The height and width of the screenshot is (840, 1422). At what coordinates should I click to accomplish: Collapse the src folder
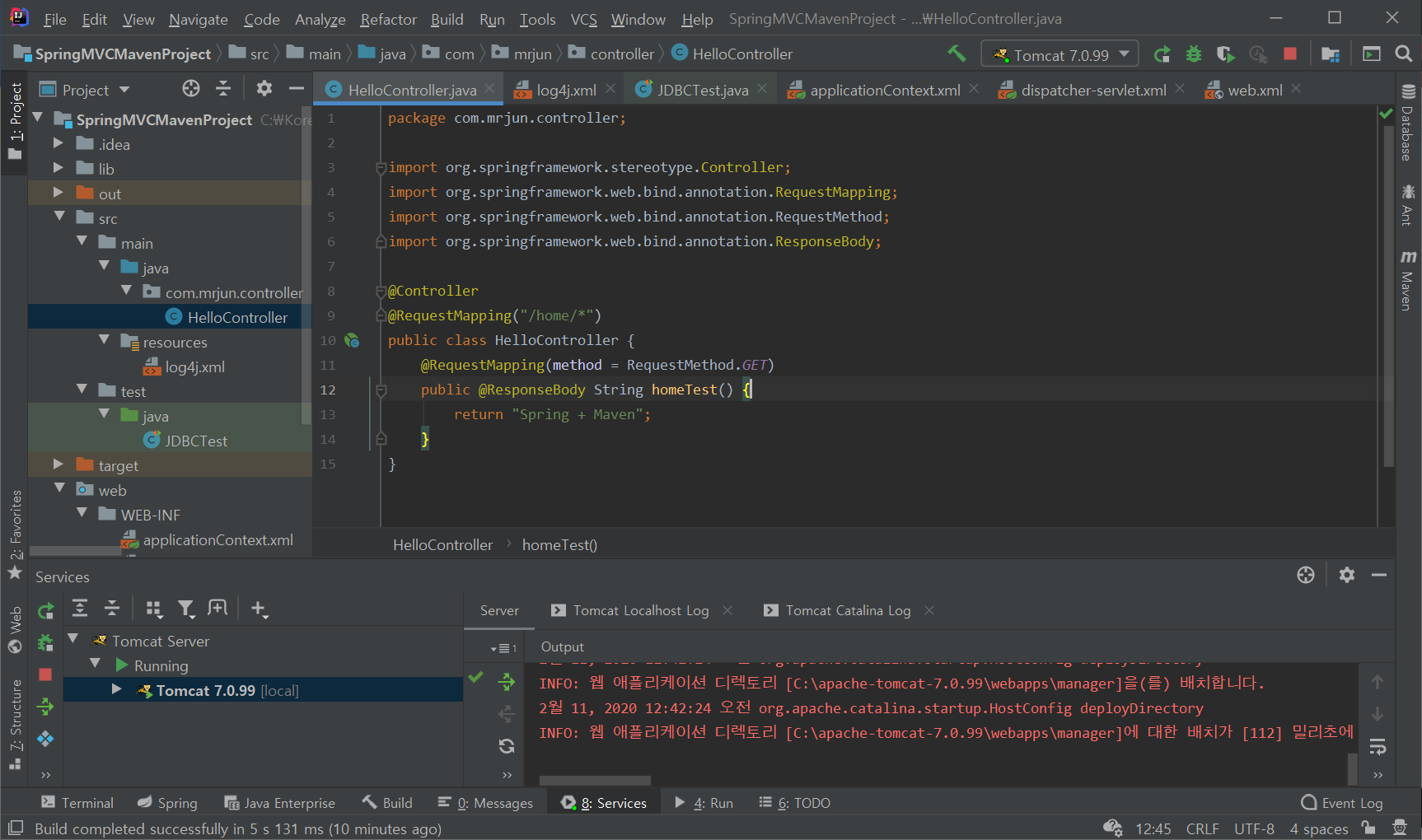(59, 217)
